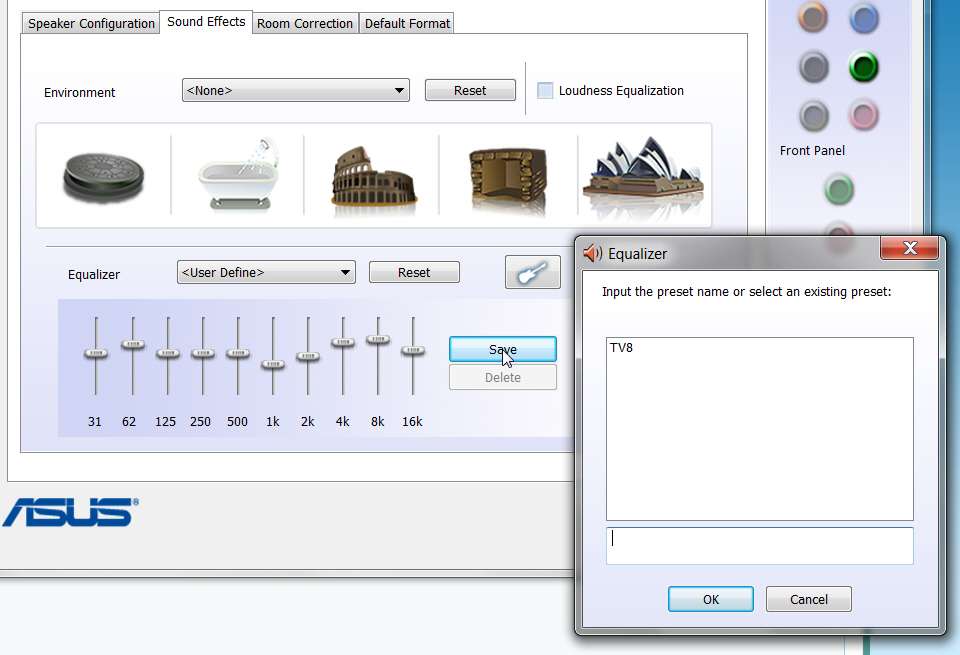Click the speaker icon in Equalizer title bar
The height and width of the screenshot is (655, 960).
click(x=592, y=253)
